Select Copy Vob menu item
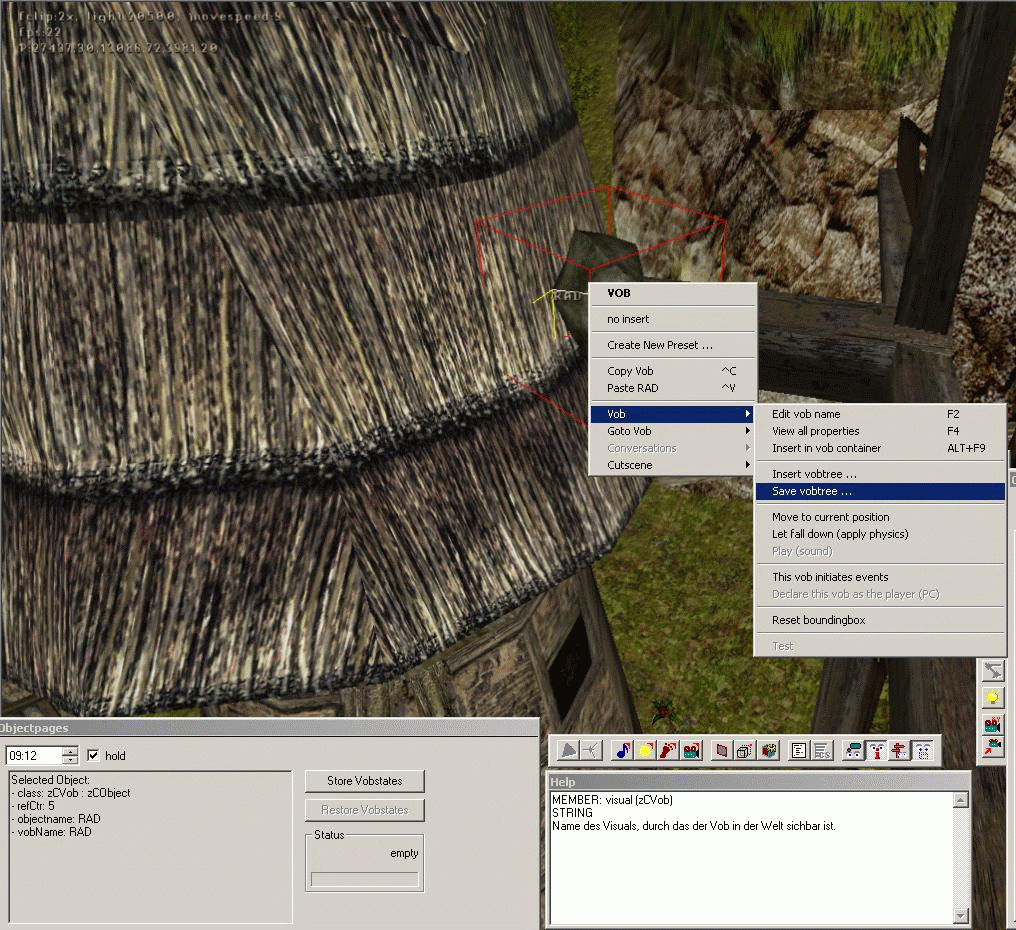The width and height of the screenshot is (1016, 930). (671, 371)
